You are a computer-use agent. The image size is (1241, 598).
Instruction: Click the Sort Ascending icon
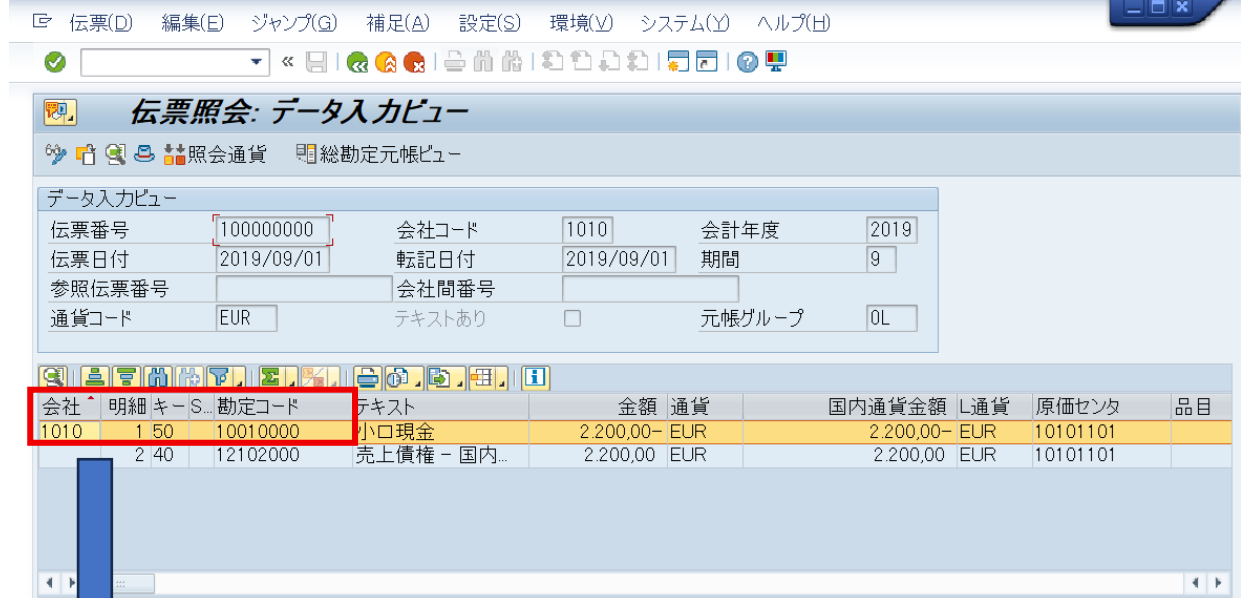tap(95, 377)
